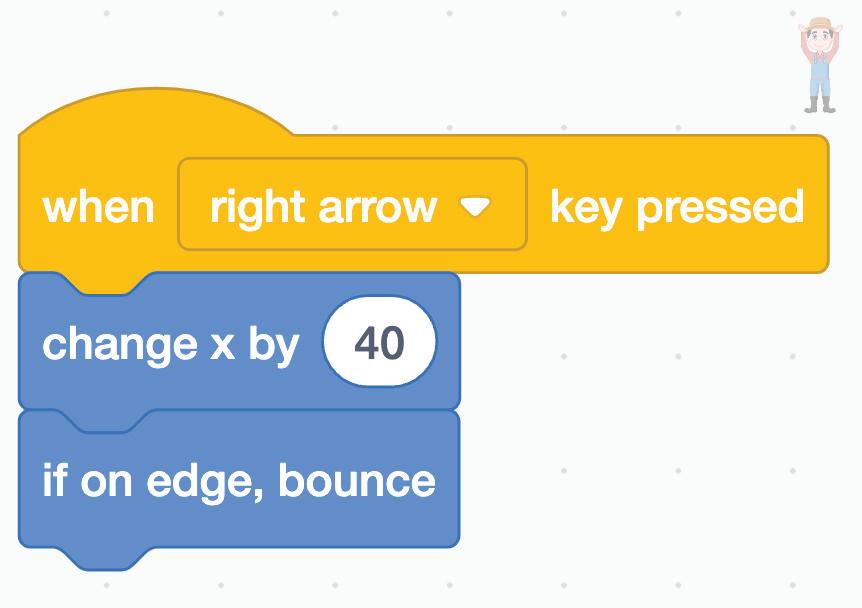The image size is (862, 608).
Task: Select the "if on edge, bounce" block
Action: [x=238, y=481]
